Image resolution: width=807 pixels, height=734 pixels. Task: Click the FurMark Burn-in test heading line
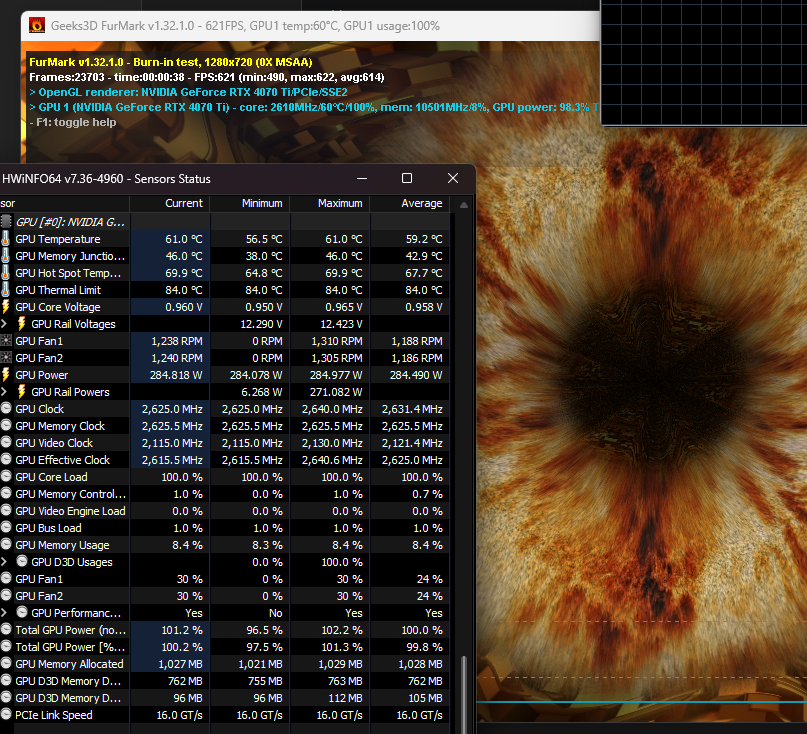pyautogui.click(x=171, y=62)
